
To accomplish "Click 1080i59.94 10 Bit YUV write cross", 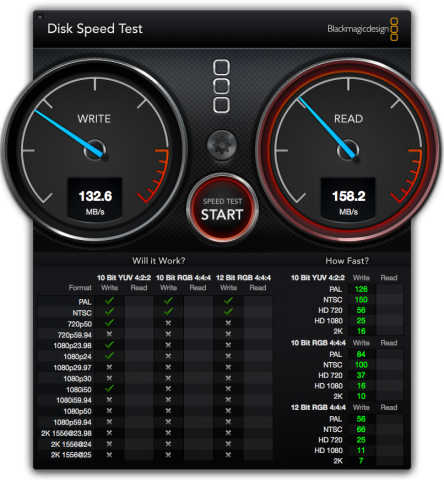I will pos(109,400).
